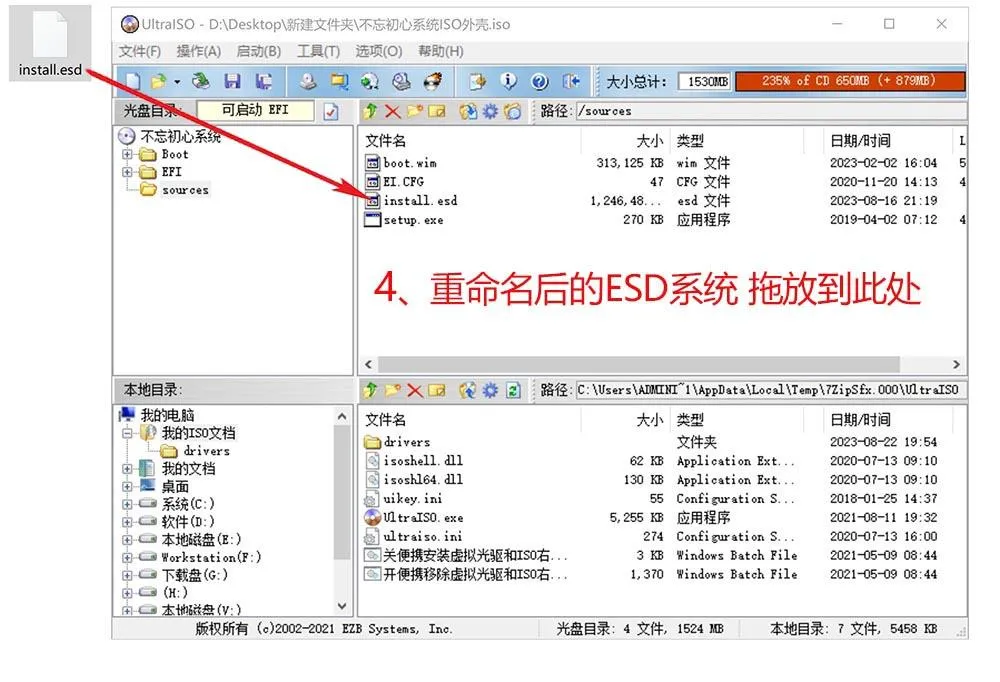Click the red CD capacity usage bar

[x=849, y=81]
